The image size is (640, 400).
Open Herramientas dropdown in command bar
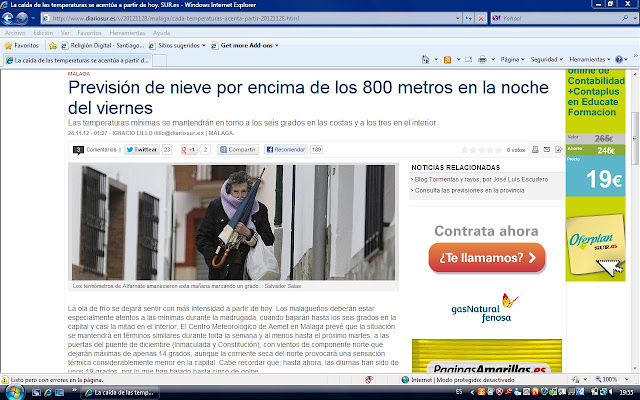coord(589,60)
